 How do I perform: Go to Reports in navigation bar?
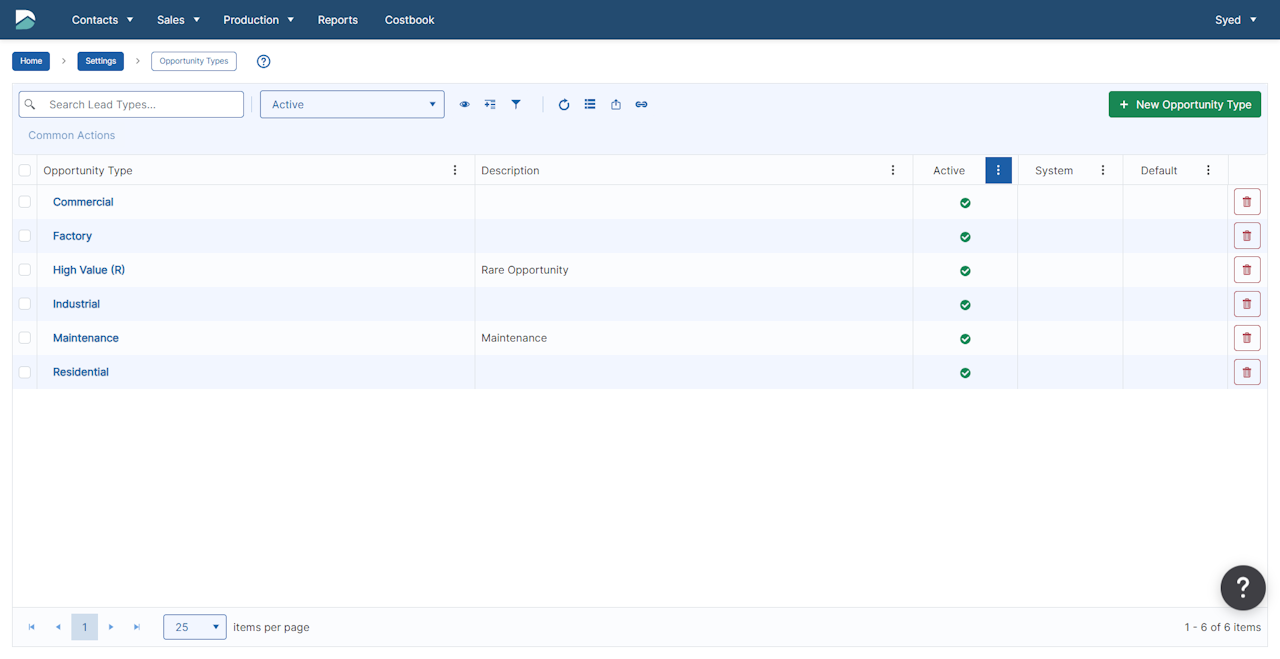coord(337,20)
